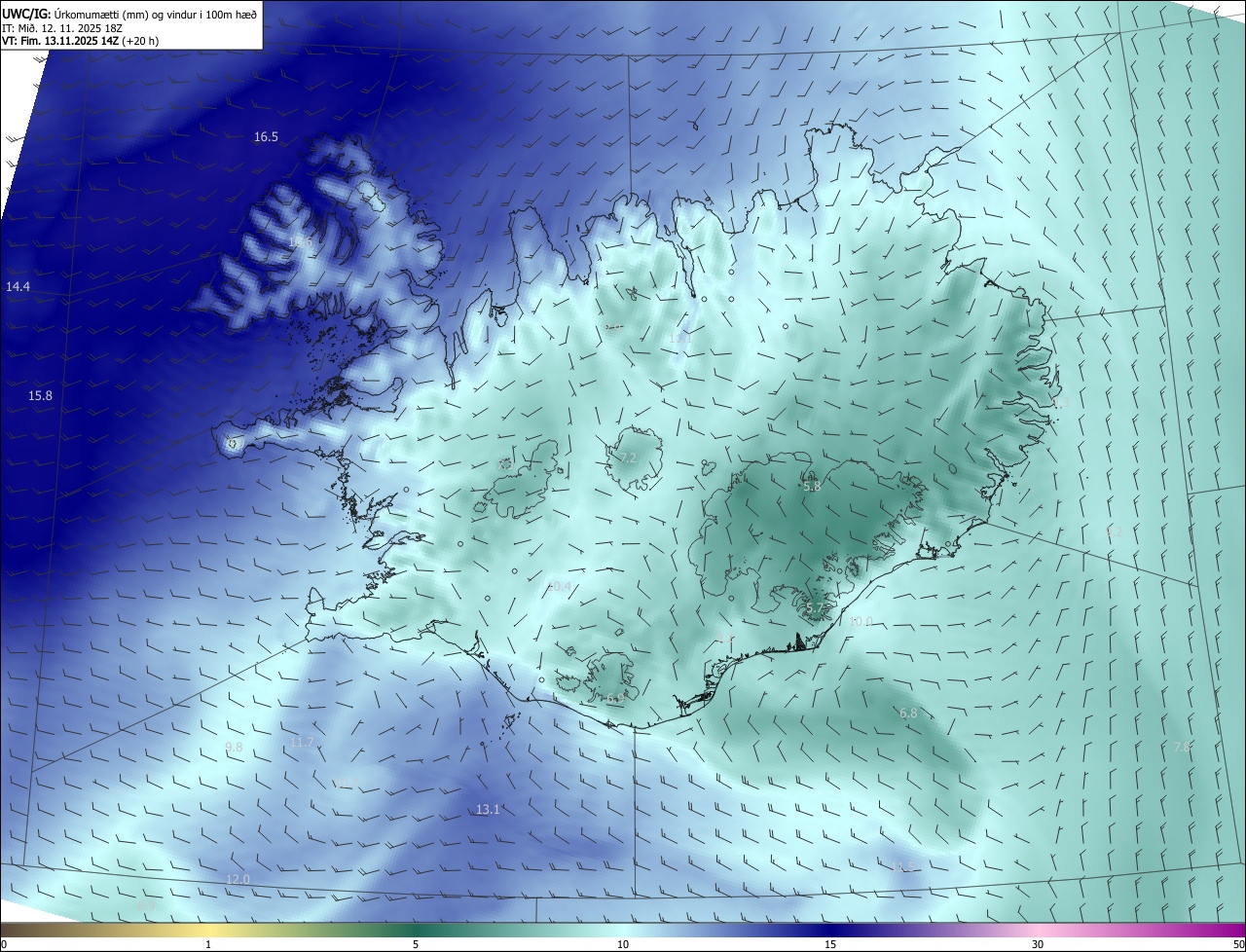
Task: Click the title "UWC/IG: Úrkomumætti (mm) og vindur í 100m hæð"
Action: point(130,14)
